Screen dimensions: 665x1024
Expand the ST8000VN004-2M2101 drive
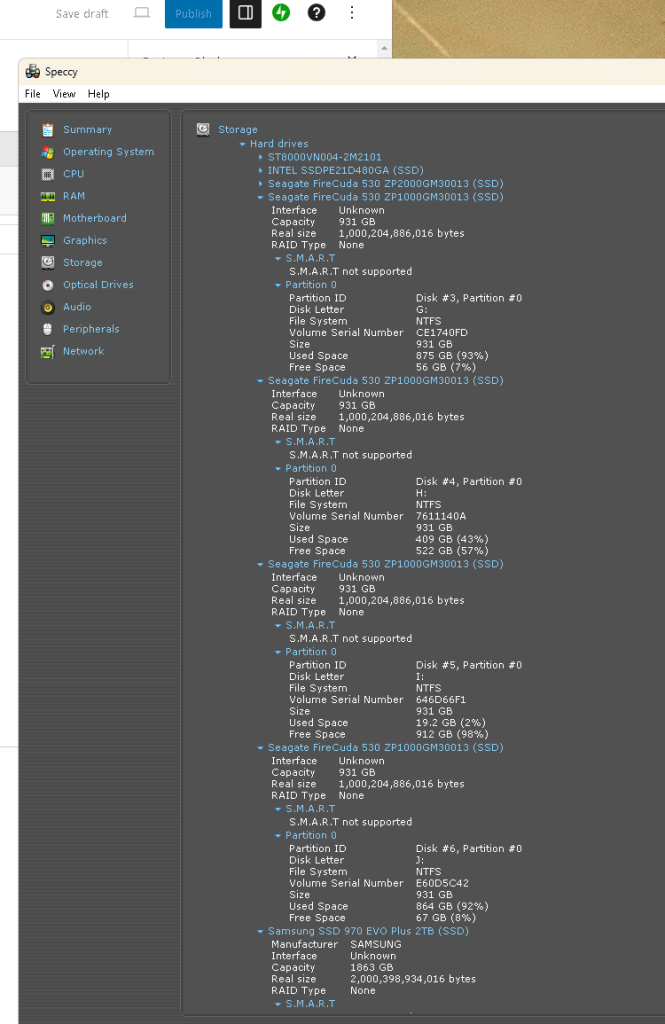pos(261,157)
